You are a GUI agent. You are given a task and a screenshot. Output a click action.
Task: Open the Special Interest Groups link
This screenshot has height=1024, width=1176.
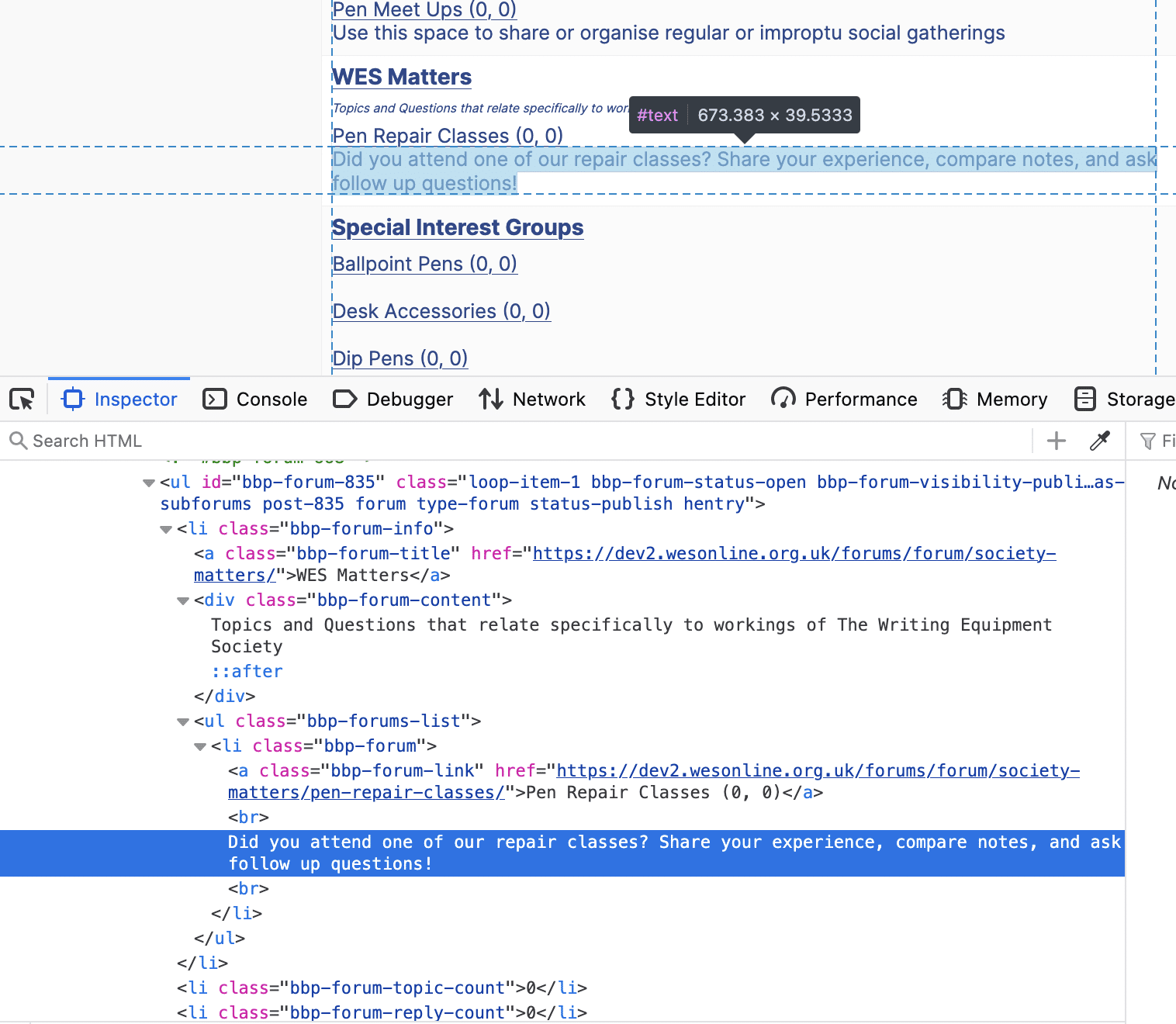(458, 227)
